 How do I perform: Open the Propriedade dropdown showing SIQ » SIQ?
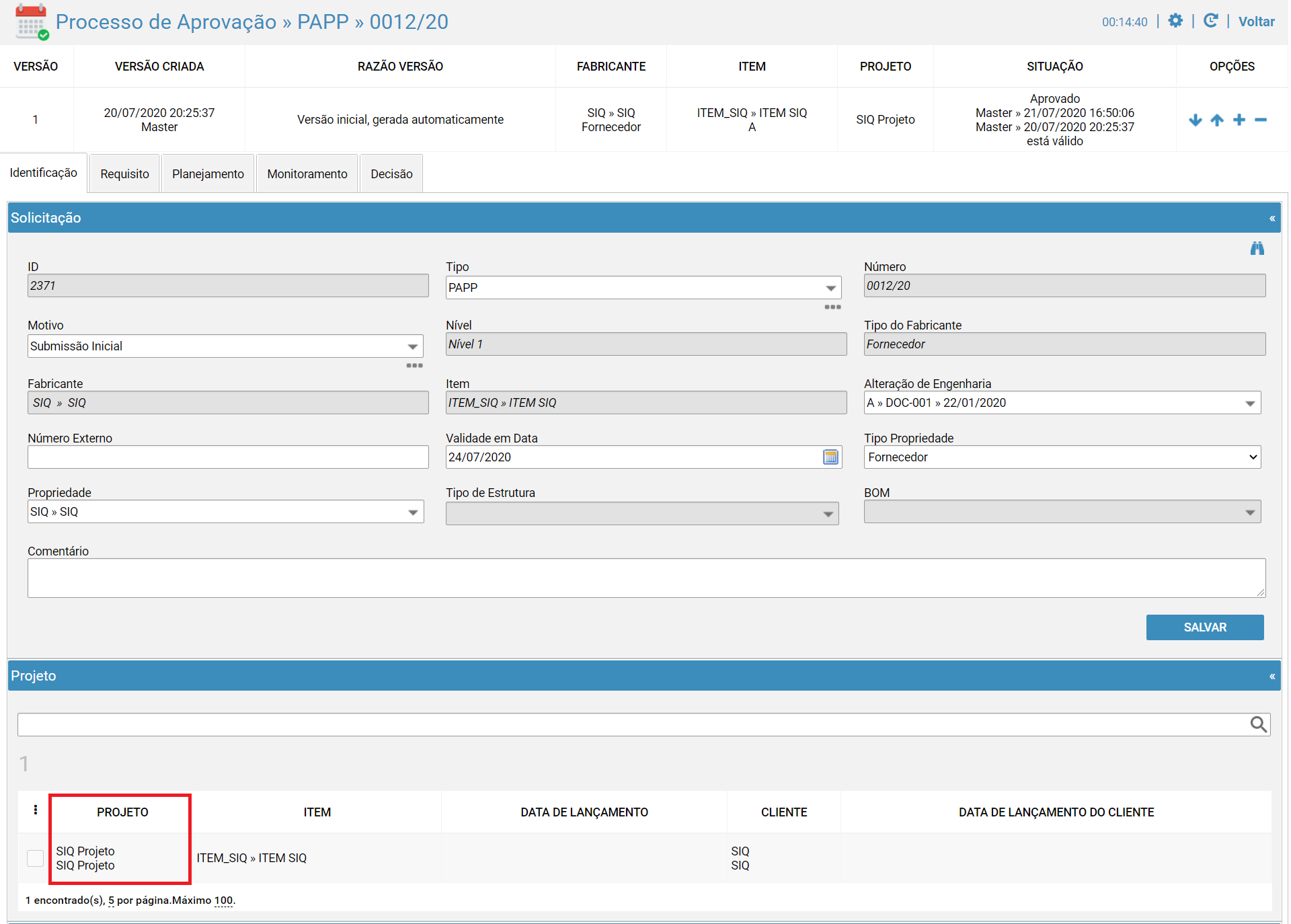coord(225,512)
